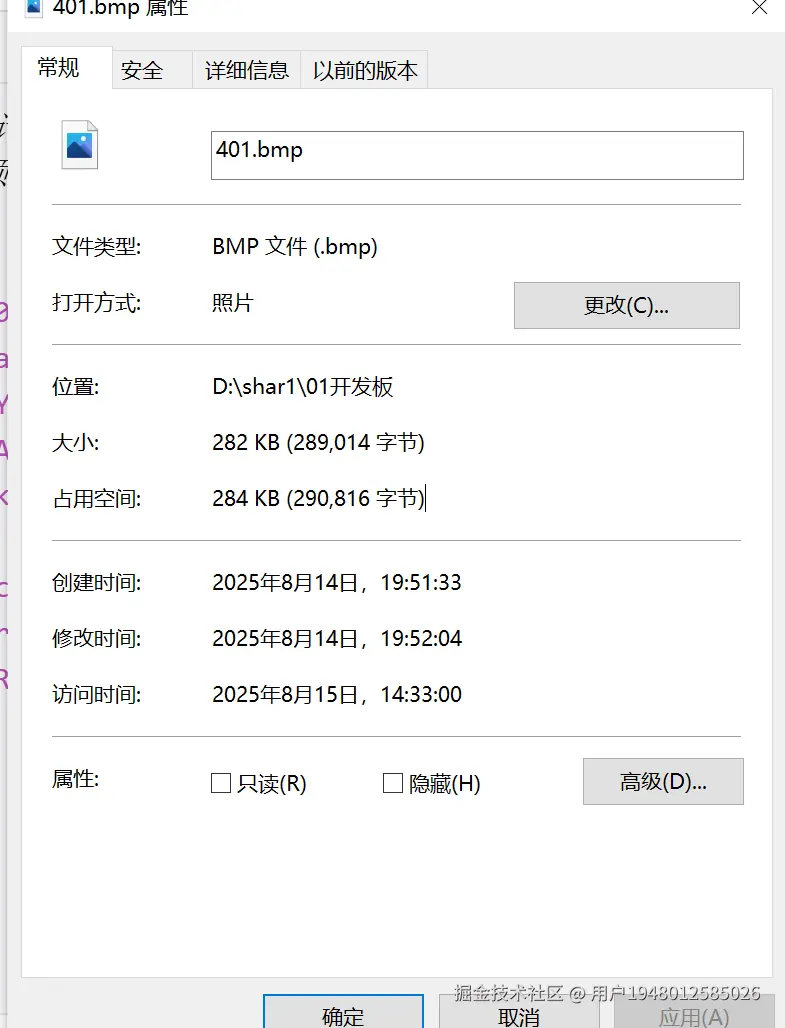Enable the 只读(R) checkbox

(x=221, y=783)
